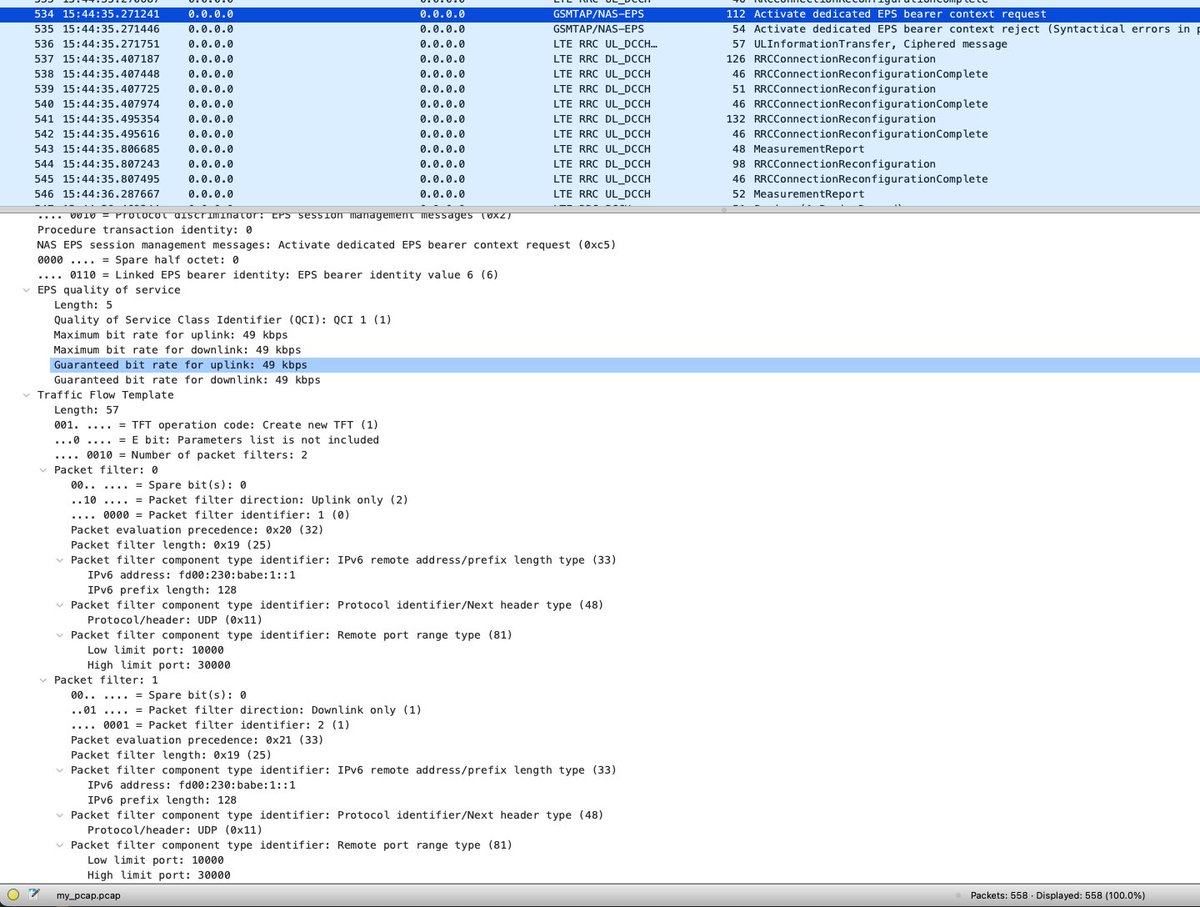Screen dimensions: 1200x907
Task: Select packet 543 MeasurementReport
Action: pos(600,149)
